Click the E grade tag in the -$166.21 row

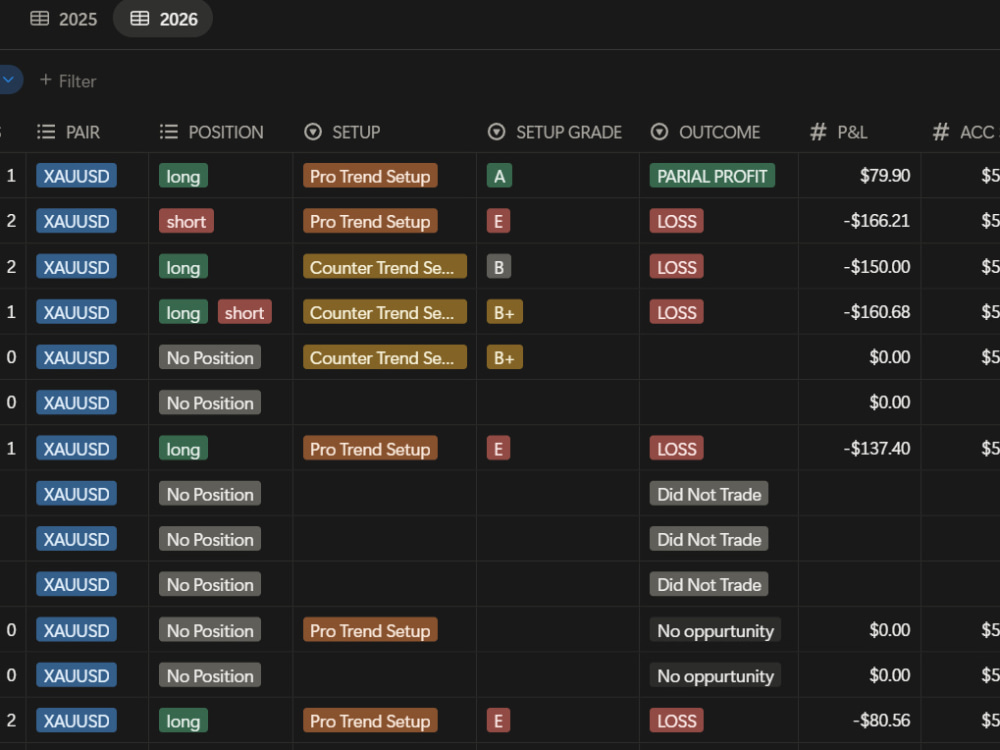point(498,221)
